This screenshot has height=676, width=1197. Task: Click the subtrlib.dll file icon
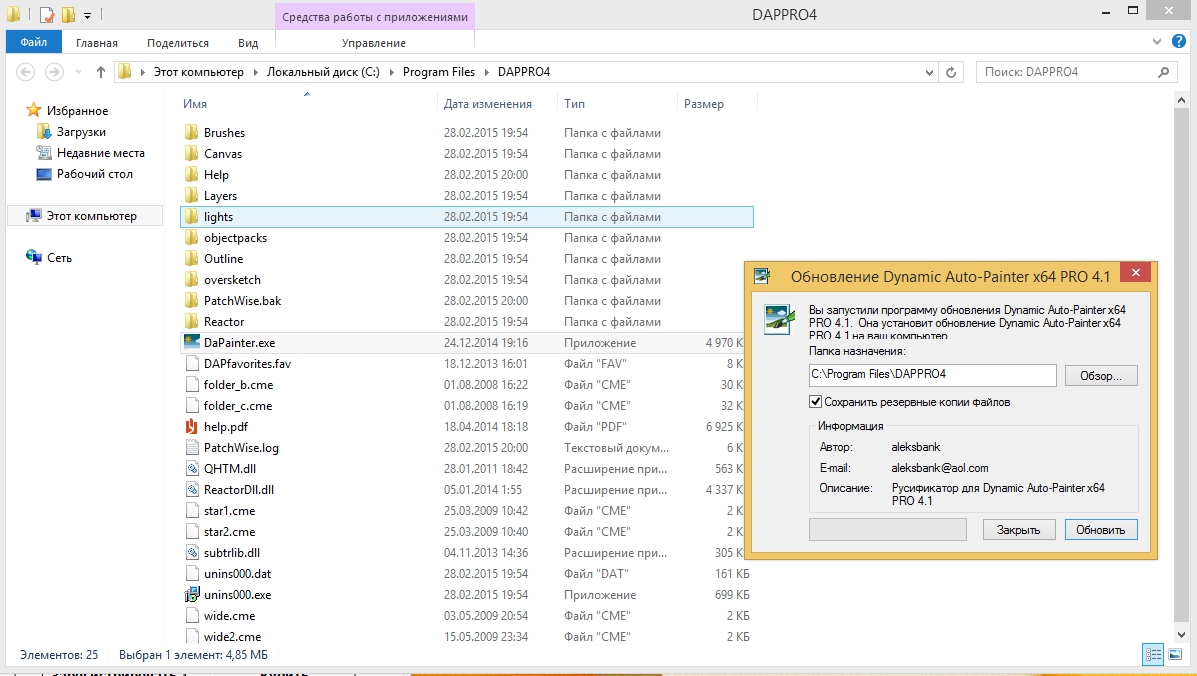[x=192, y=552]
